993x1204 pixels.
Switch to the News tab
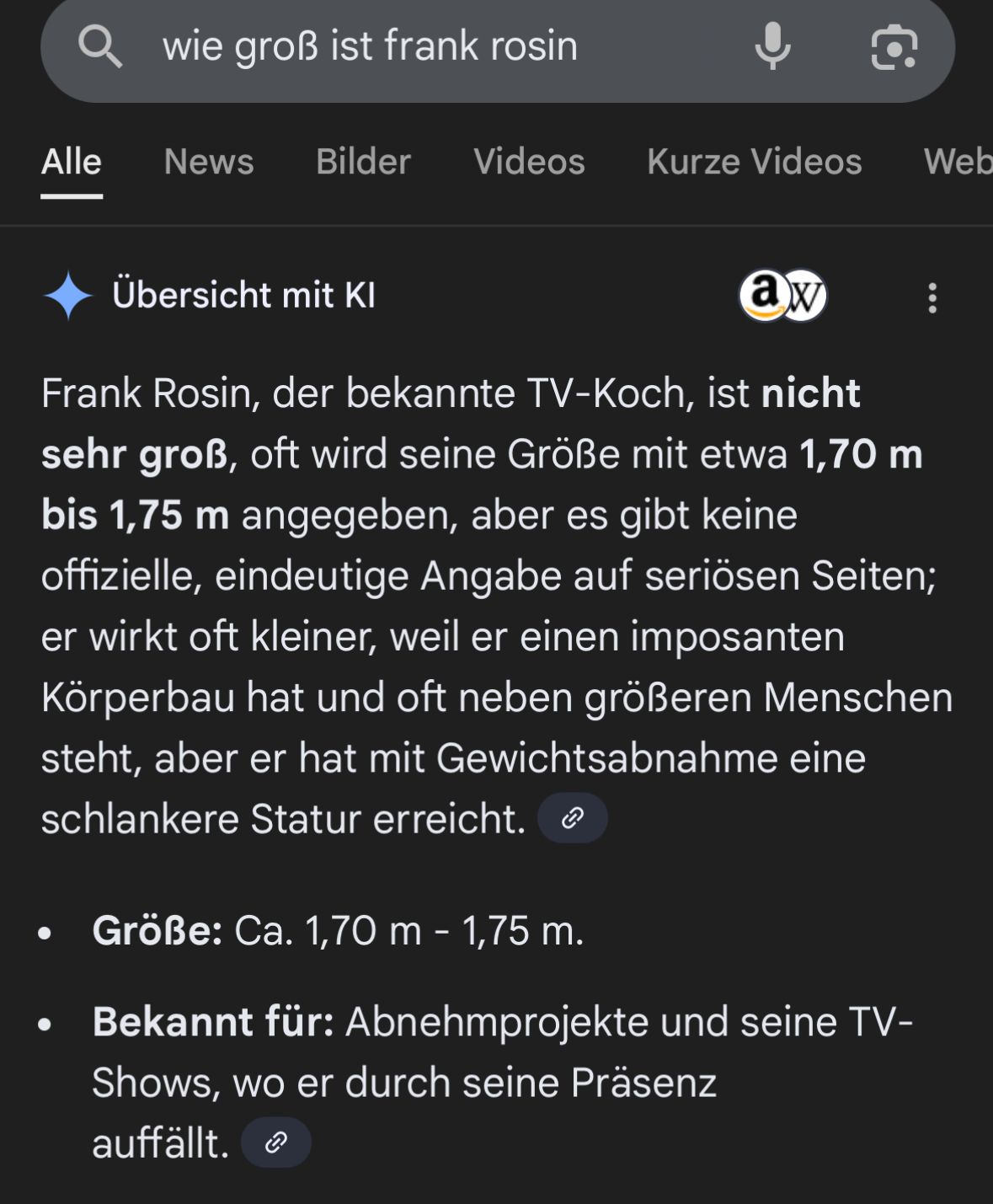(209, 162)
